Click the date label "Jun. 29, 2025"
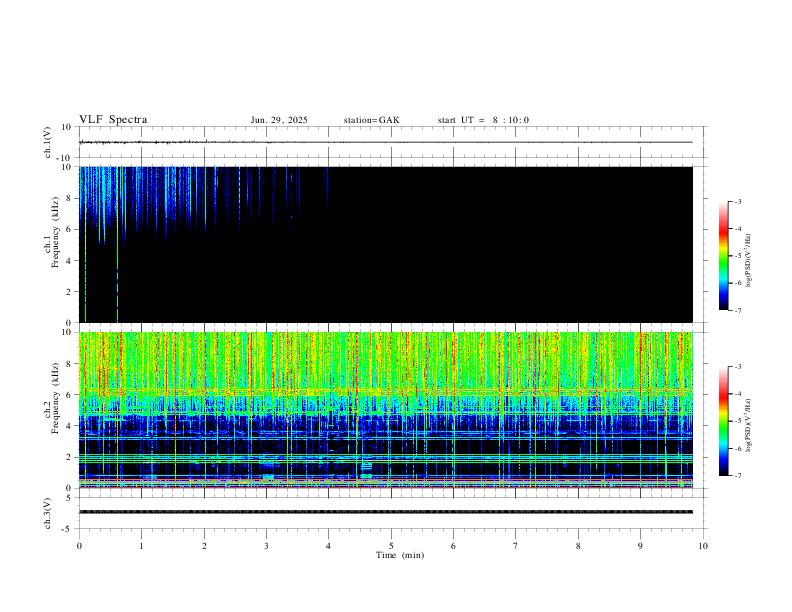 coord(279,120)
